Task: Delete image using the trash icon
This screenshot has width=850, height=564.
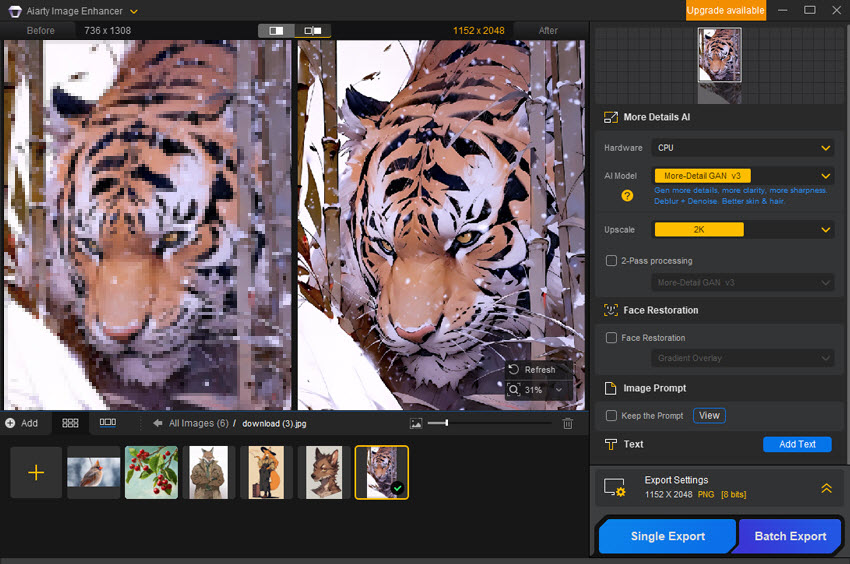Action: pos(568,423)
